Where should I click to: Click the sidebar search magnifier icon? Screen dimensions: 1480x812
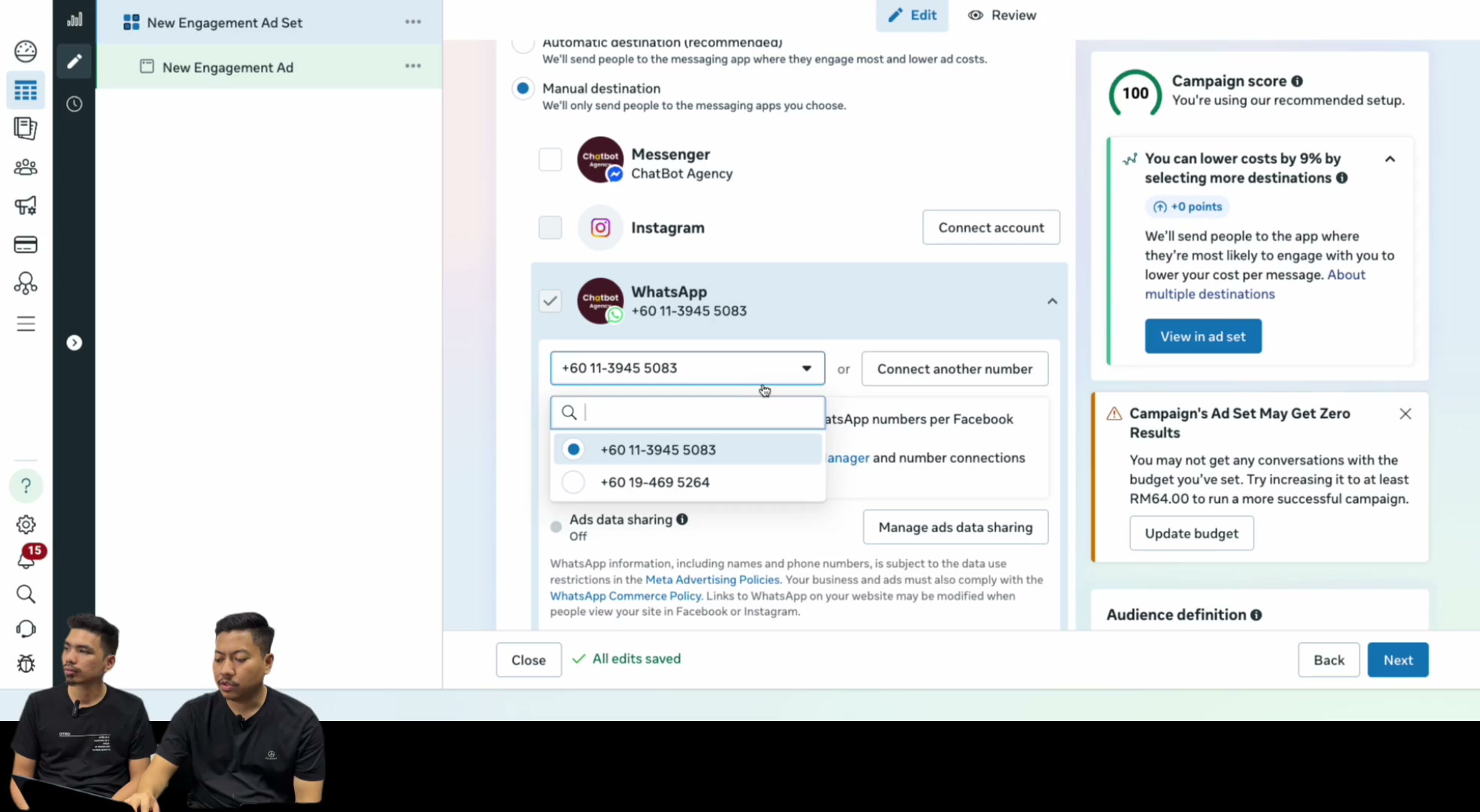26,594
